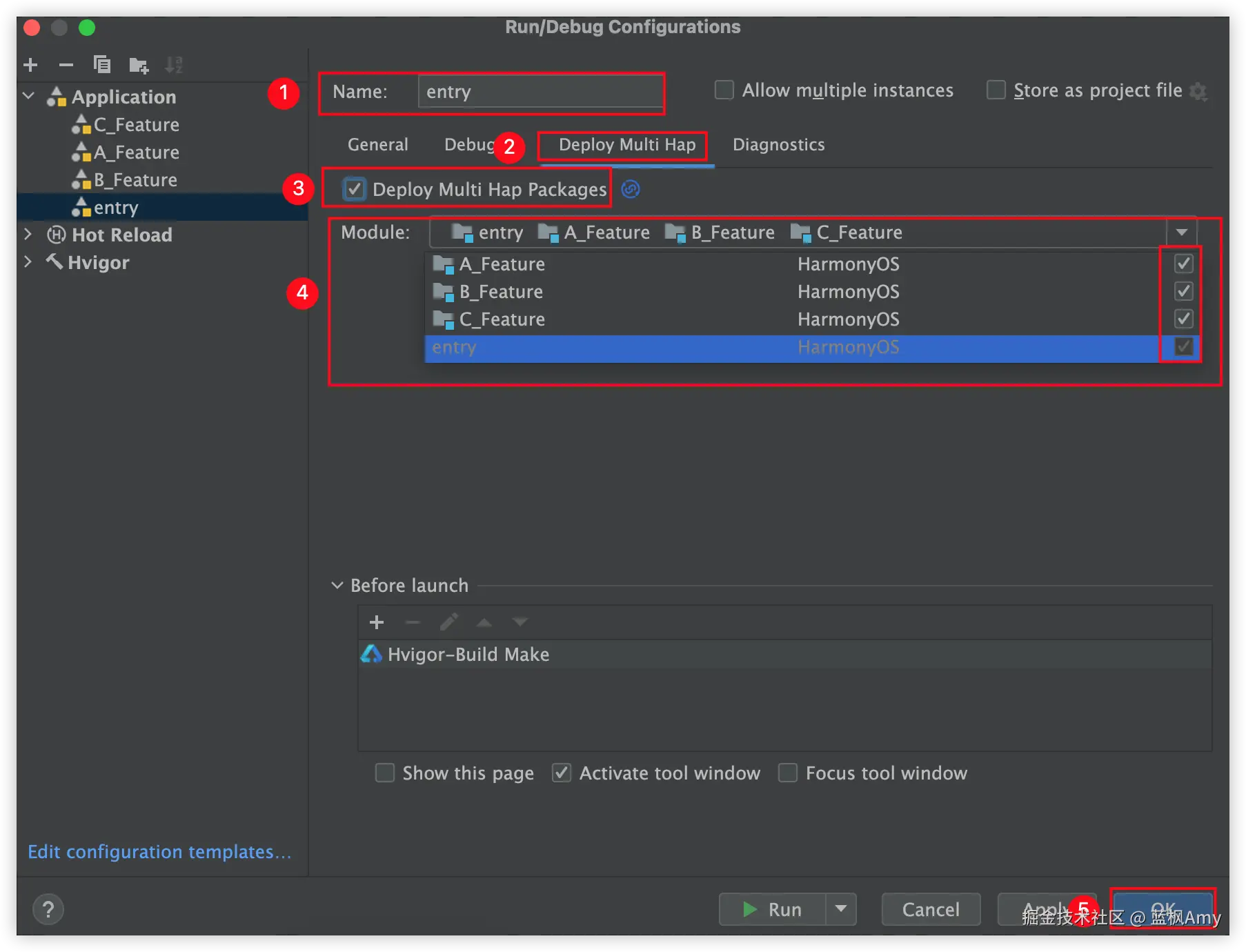Edit the selected Before launch task
The height and width of the screenshot is (952, 1246).
(448, 622)
